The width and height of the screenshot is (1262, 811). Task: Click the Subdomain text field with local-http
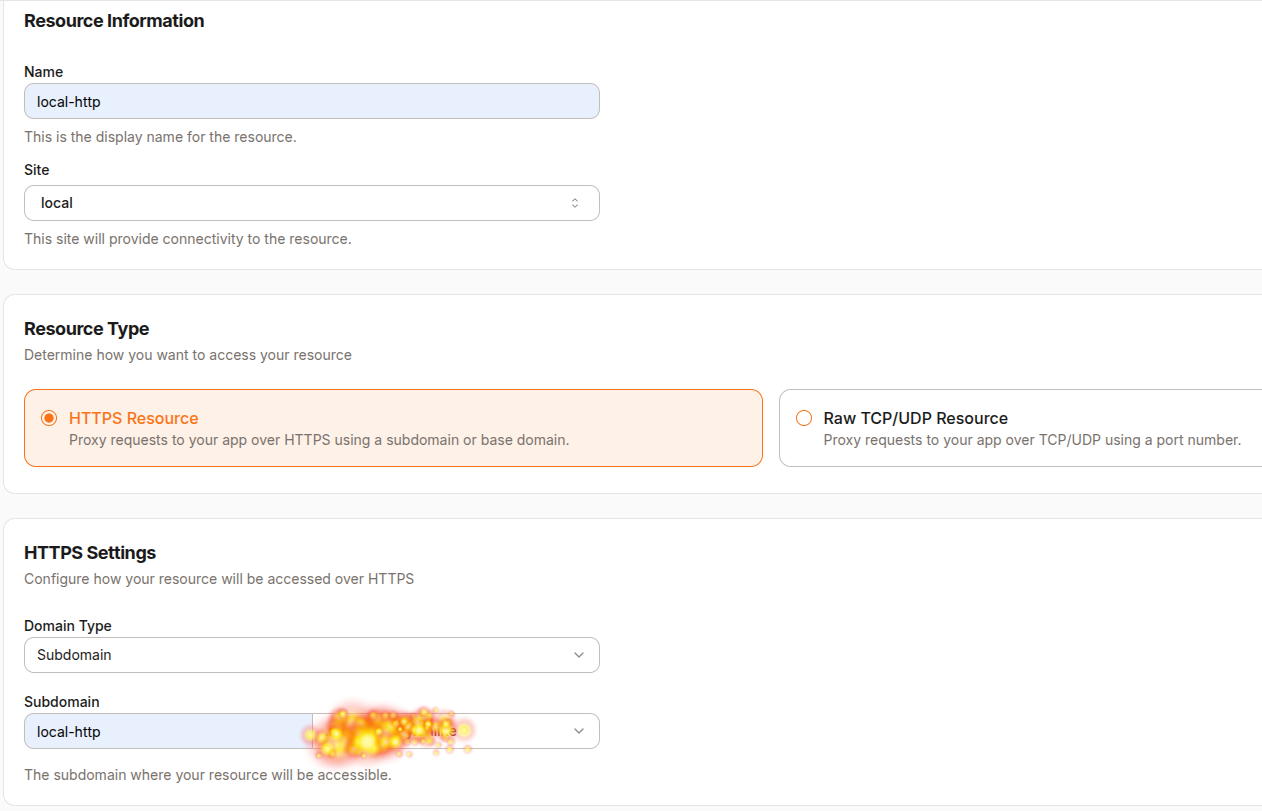(x=168, y=731)
